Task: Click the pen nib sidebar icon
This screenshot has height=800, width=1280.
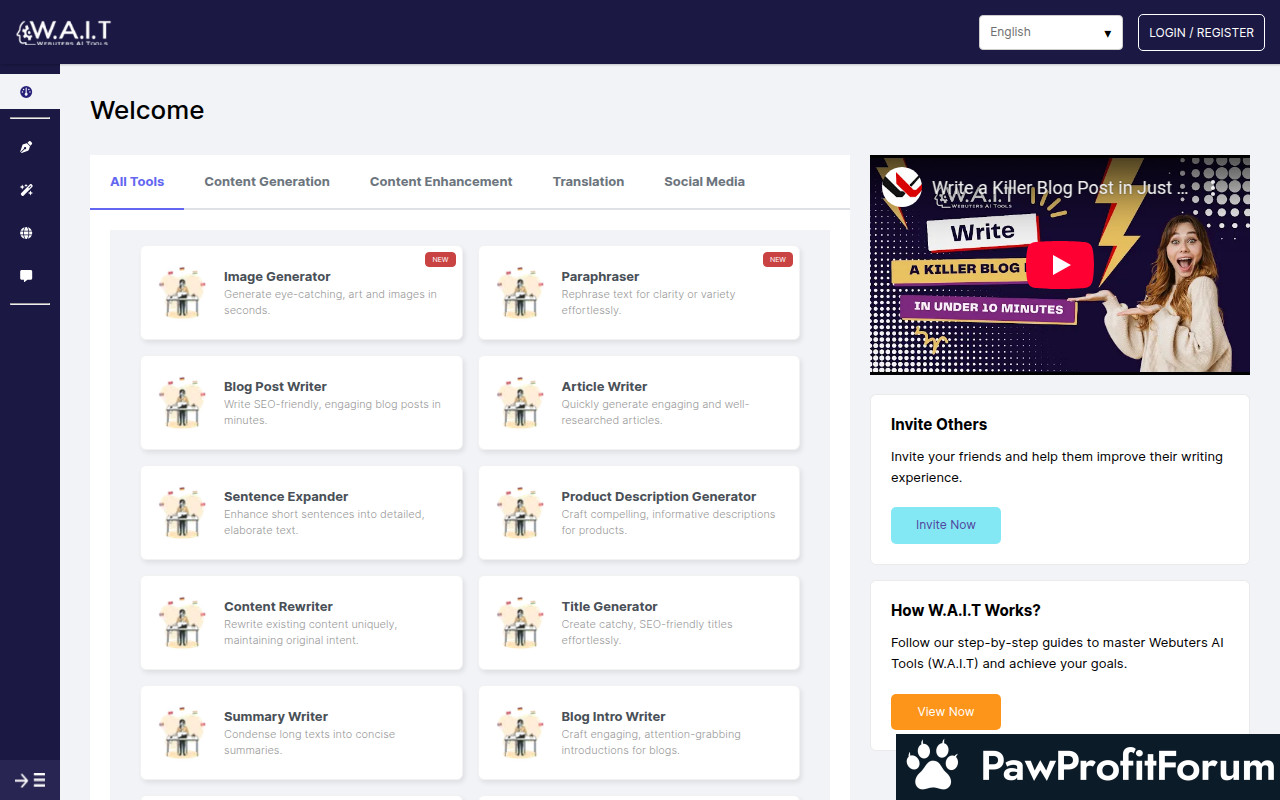Action: coord(26,147)
